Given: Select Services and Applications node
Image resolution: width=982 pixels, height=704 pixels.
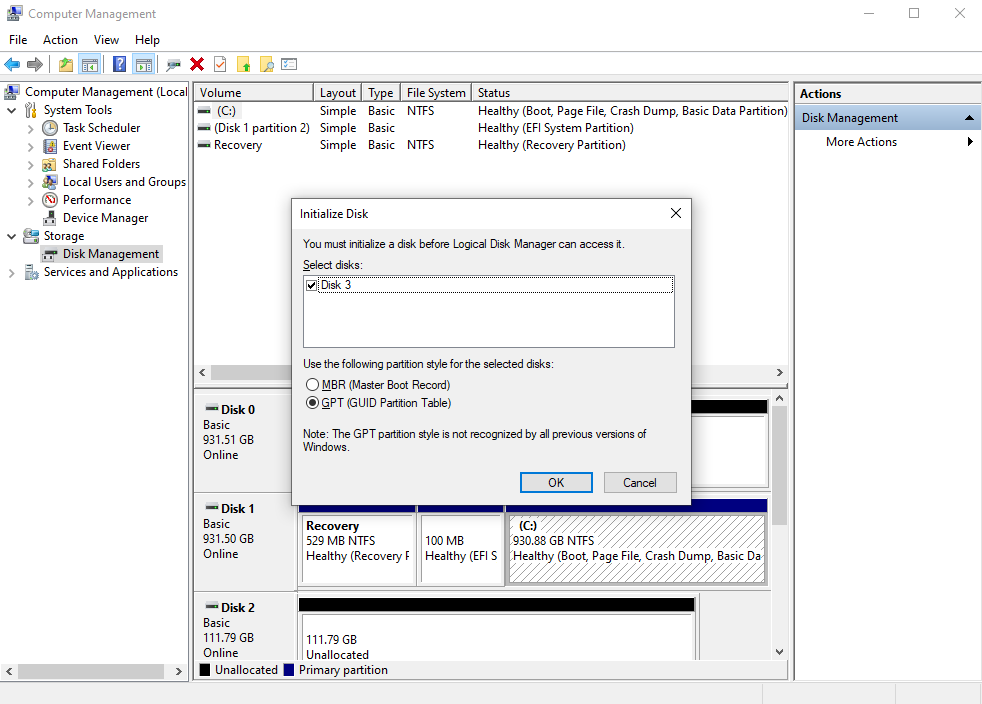Looking at the screenshot, I should 111,272.
